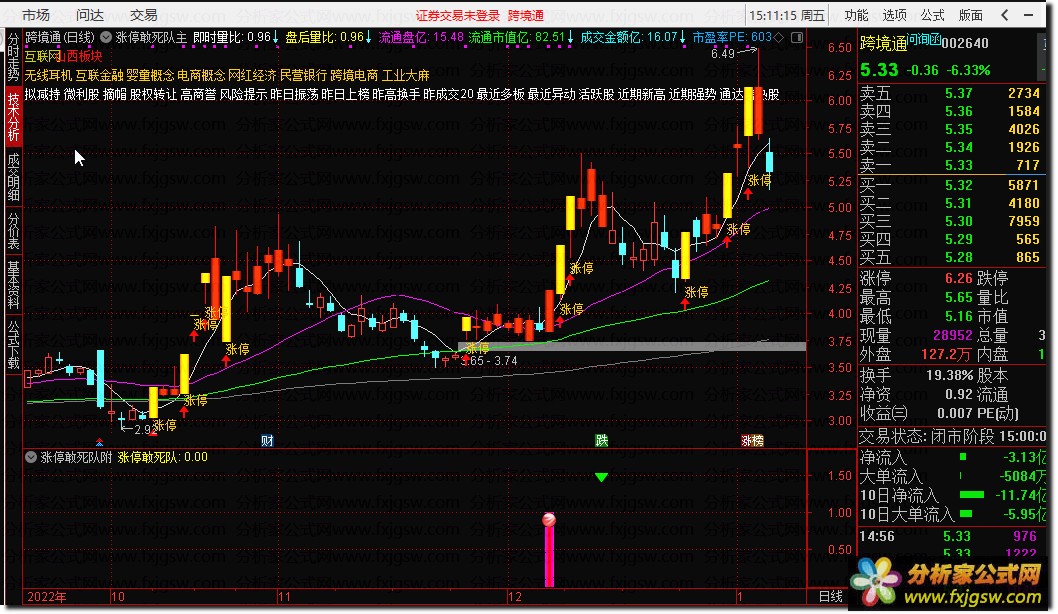The height and width of the screenshot is (614, 1058).
Task: Click the green down triangle signal
Action: (601, 477)
